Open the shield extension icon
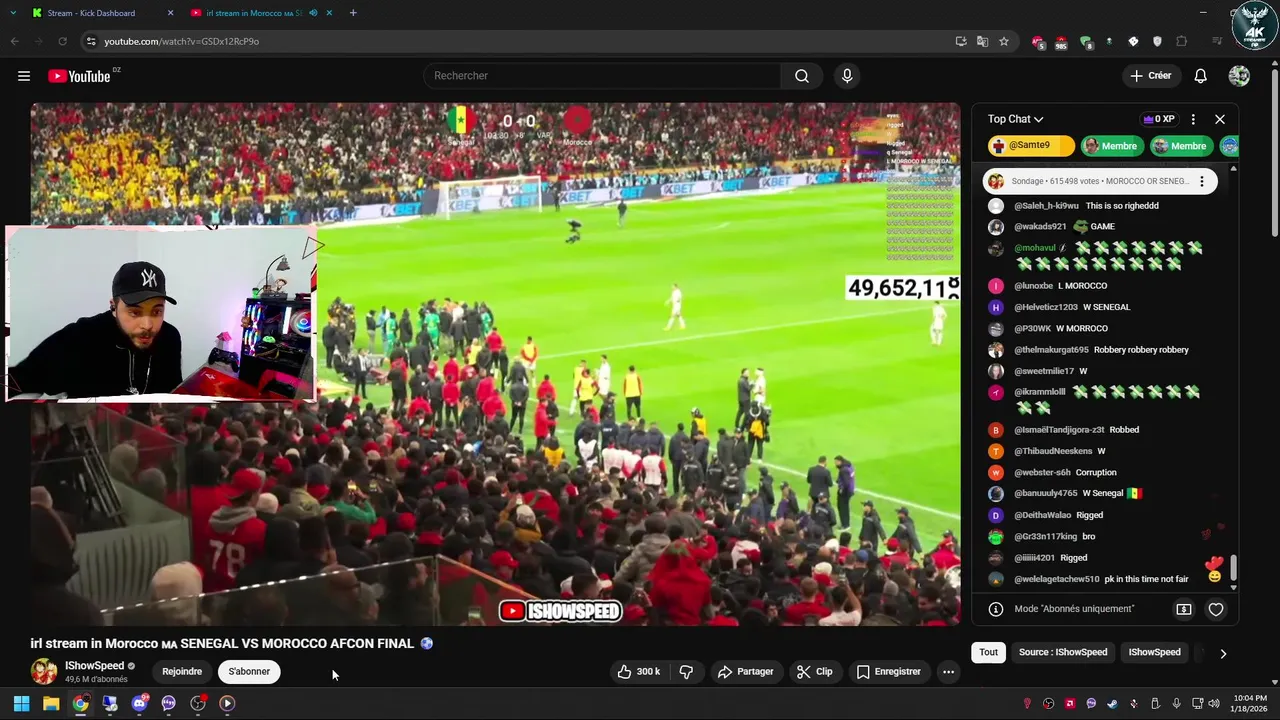The image size is (1280, 720). pyautogui.click(x=1158, y=41)
